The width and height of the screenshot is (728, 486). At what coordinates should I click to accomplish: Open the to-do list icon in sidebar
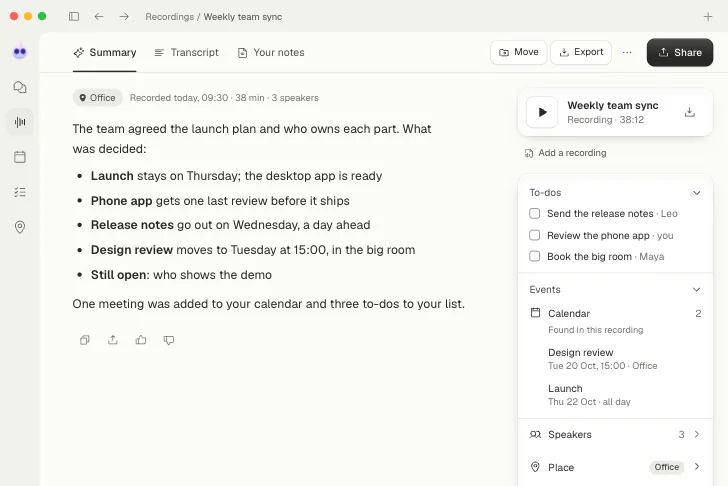point(20,192)
